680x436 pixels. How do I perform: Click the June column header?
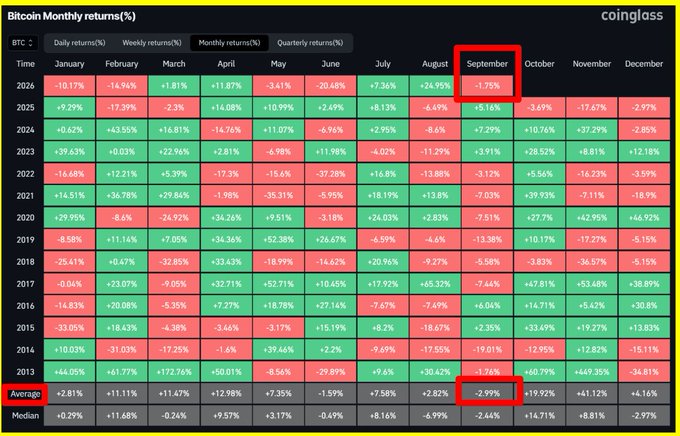pos(330,64)
